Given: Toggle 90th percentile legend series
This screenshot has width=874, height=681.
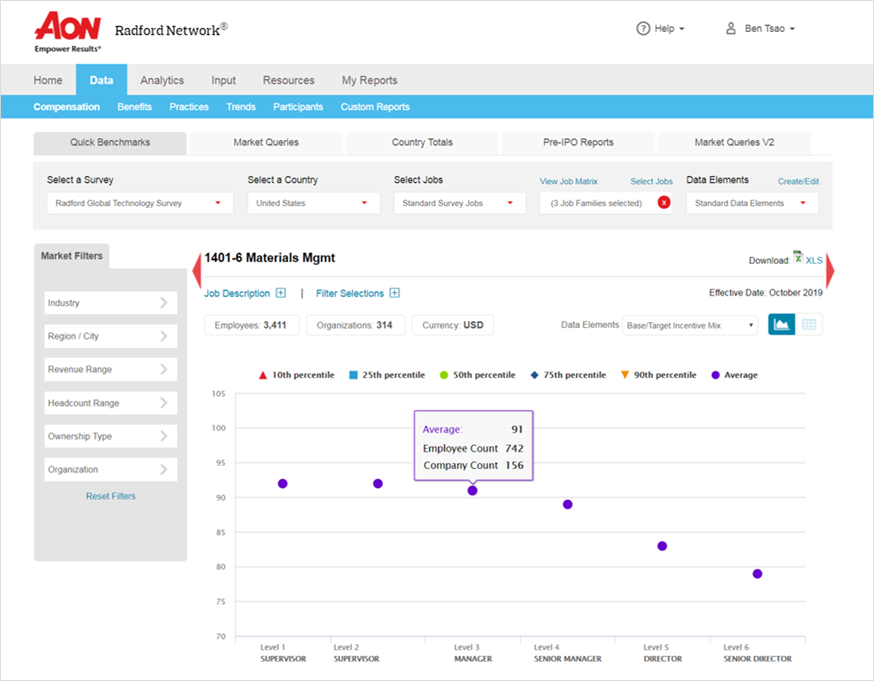Looking at the screenshot, I should [x=659, y=375].
